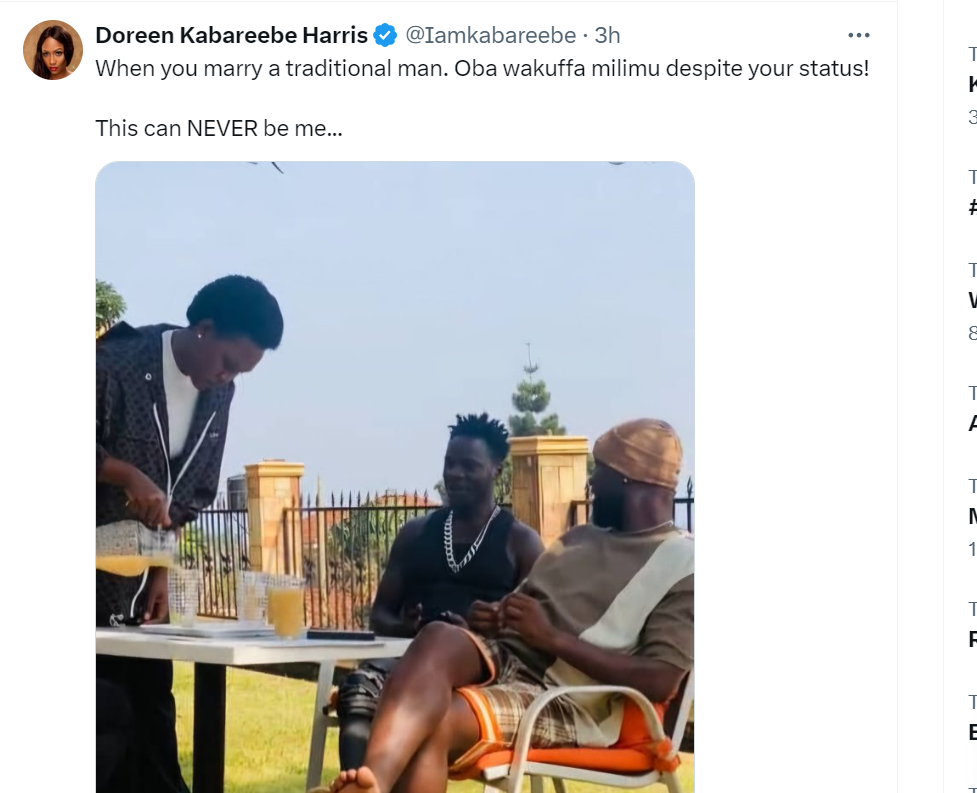Screen dimensions: 977x793
Task: Click the "traditional man" tweet text line
Action: tap(482, 71)
